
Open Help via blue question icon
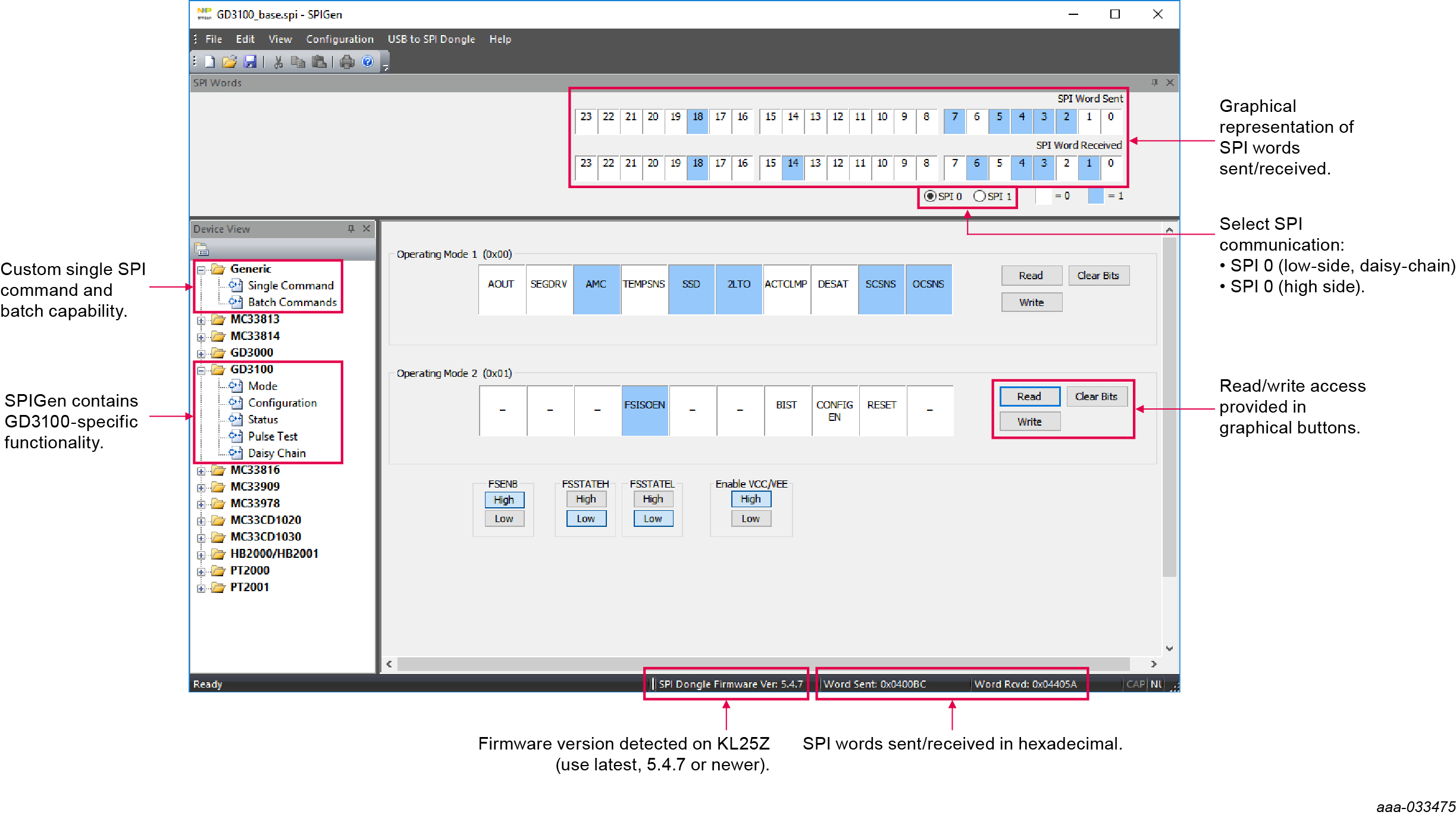(x=368, y=62)
